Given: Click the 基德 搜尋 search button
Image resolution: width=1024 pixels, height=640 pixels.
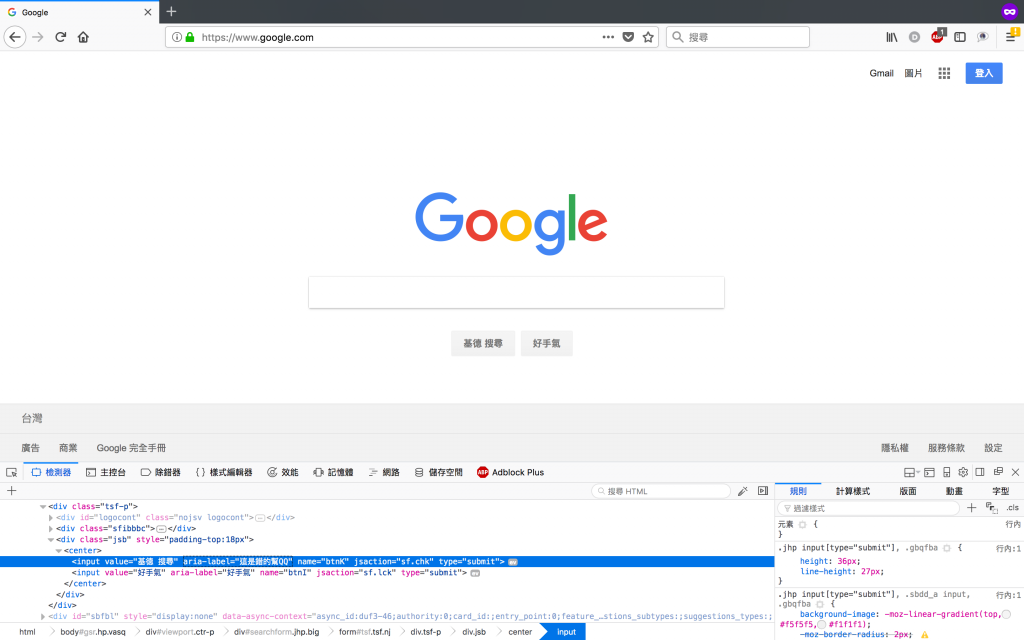Looking at the screenshot, I should tap(483, 344).
